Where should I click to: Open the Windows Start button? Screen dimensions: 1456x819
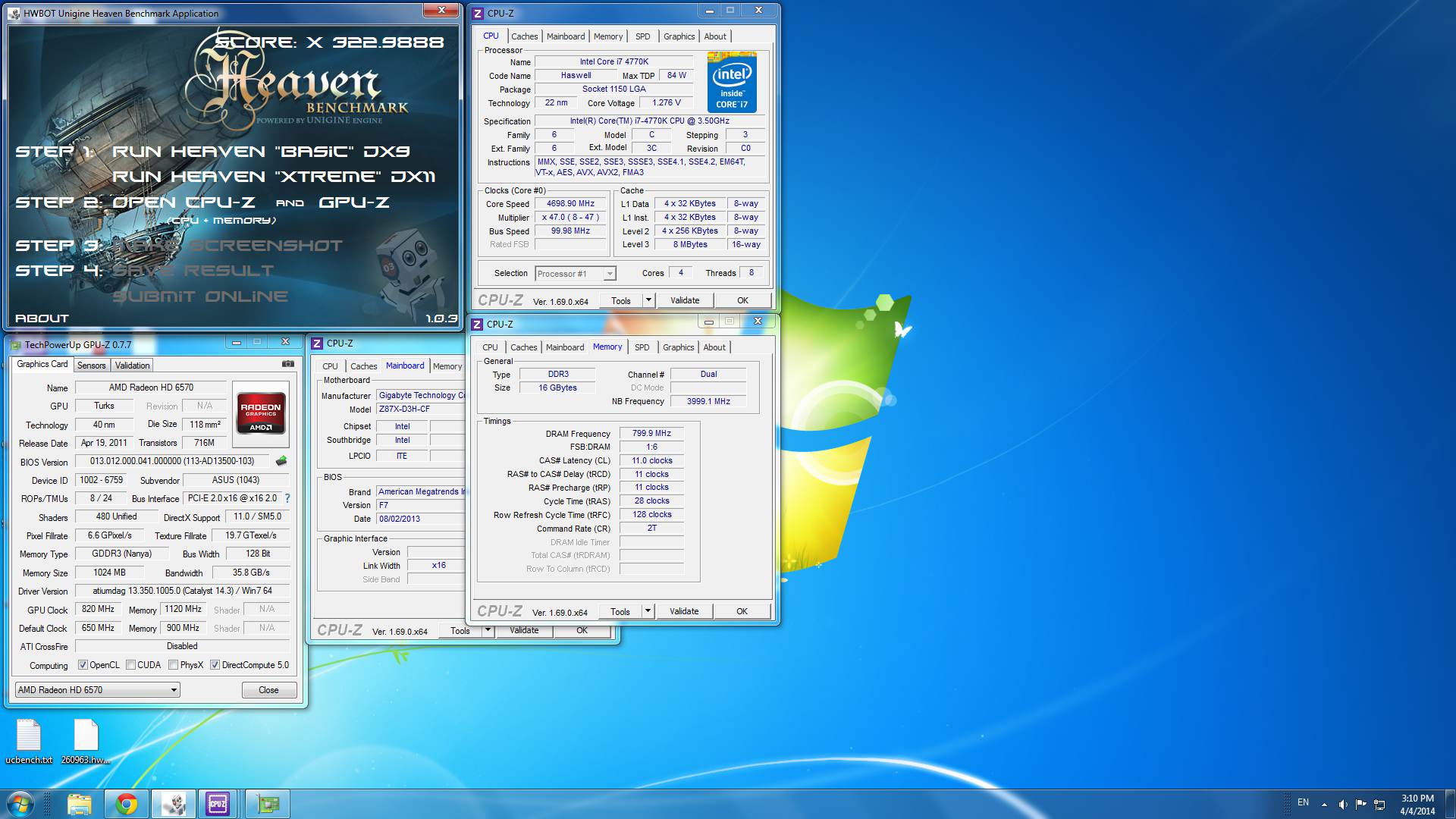21,804
